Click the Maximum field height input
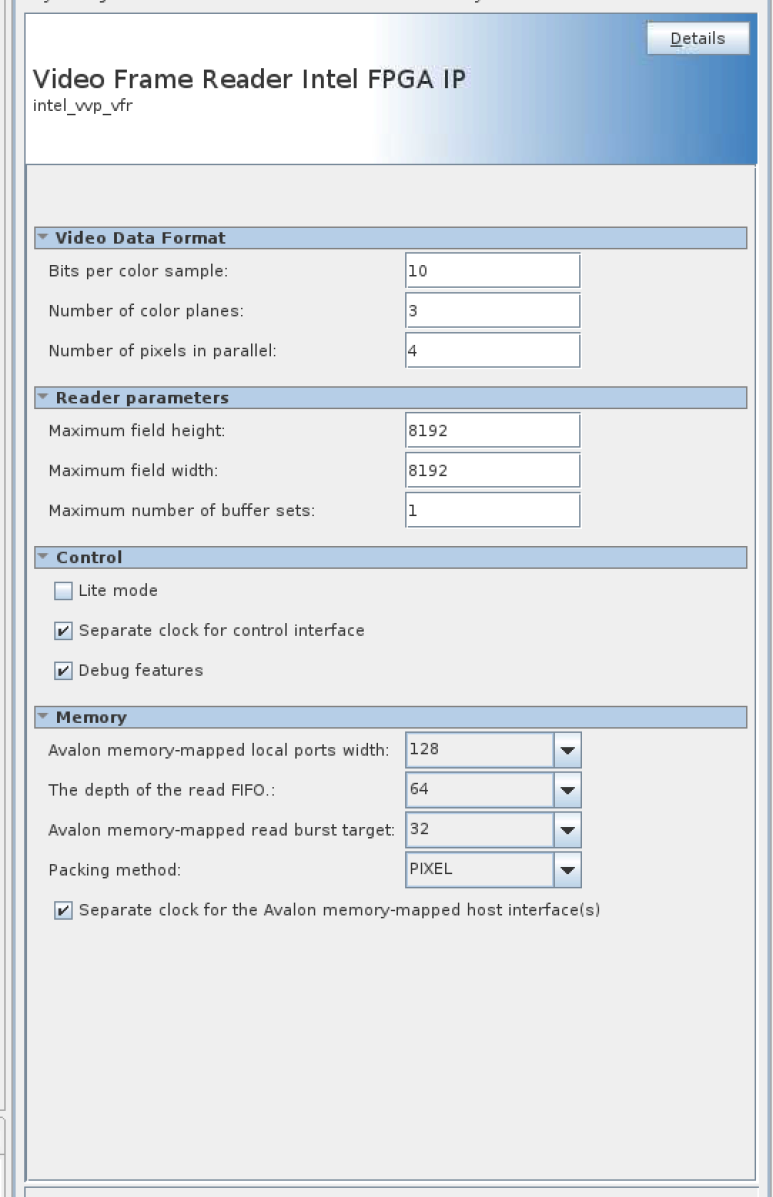 [x=492, y=431]
